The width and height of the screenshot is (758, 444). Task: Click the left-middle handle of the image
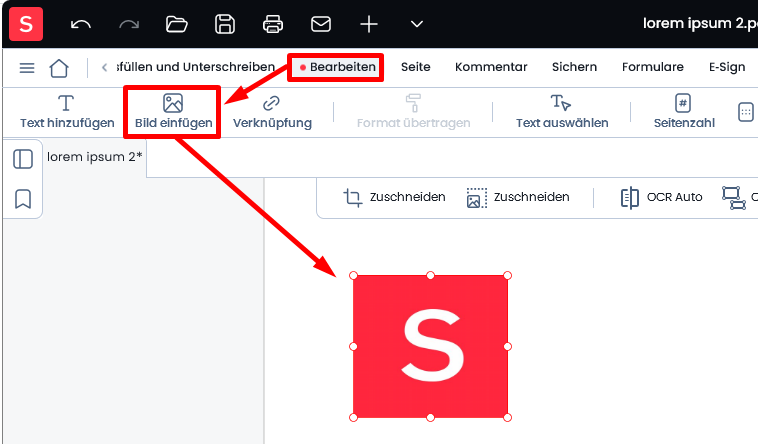(353, 346)
